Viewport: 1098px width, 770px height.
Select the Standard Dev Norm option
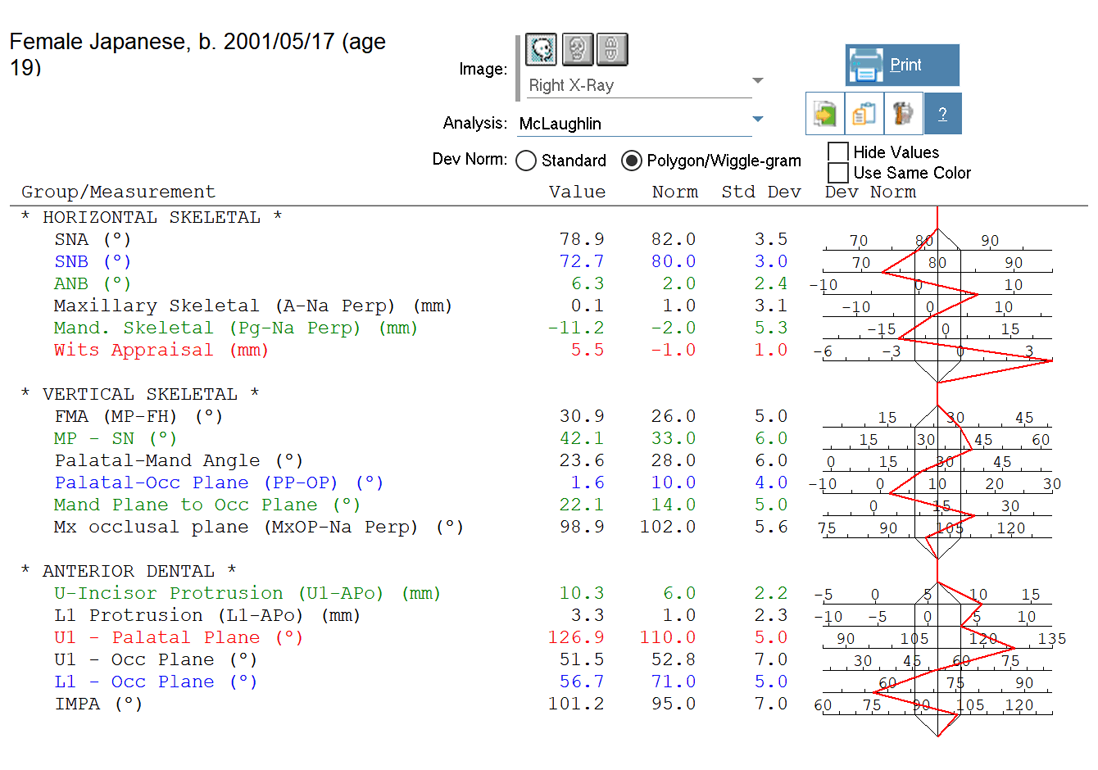(526, 161)
